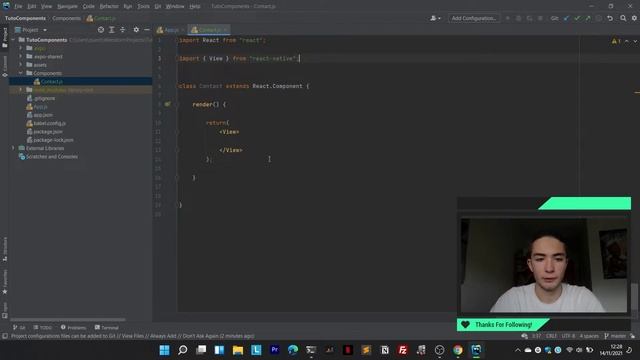Collapse the Components folder
The height and width of the screenshot is (360, 640).
click(x=21, y=73)
